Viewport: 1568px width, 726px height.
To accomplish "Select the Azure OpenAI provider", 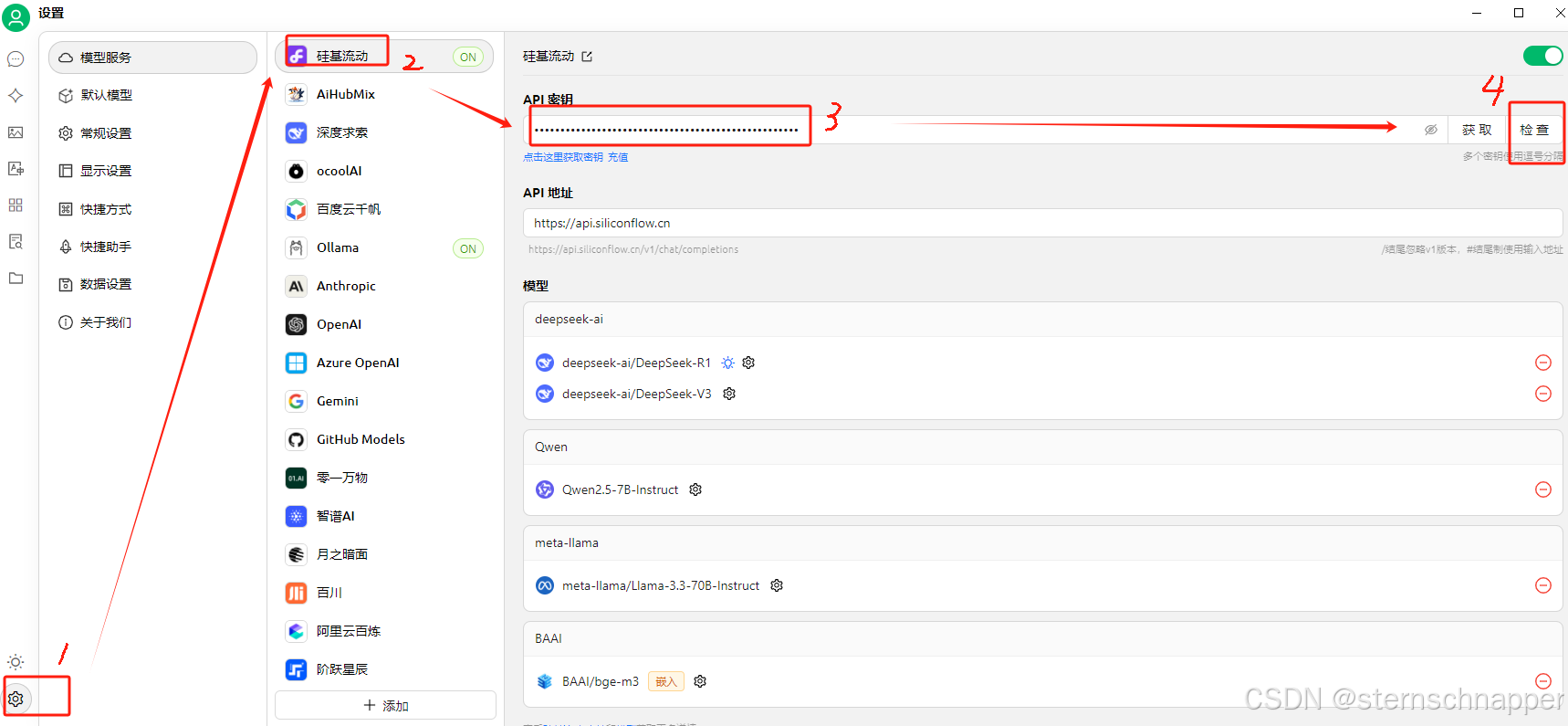I will click(384, 363).
